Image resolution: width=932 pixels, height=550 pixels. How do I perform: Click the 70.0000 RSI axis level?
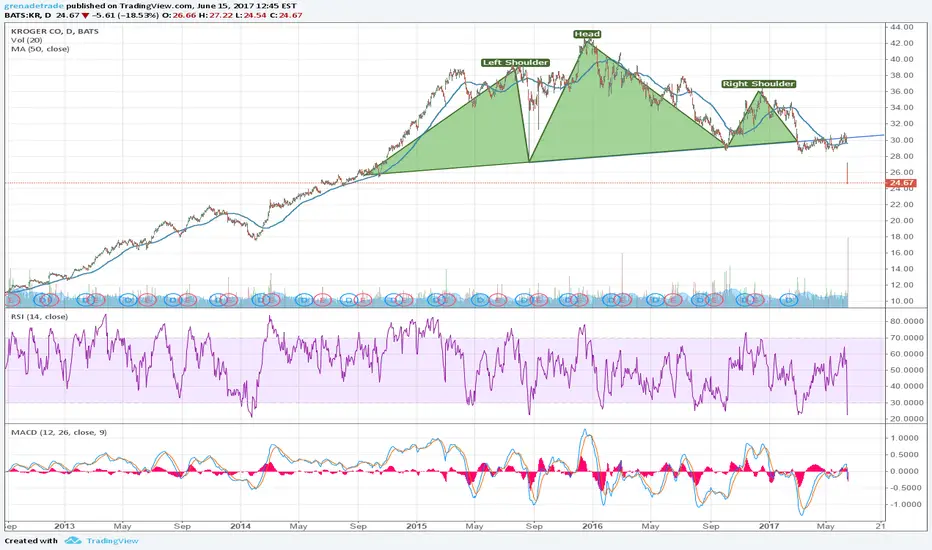pos(906,338)
